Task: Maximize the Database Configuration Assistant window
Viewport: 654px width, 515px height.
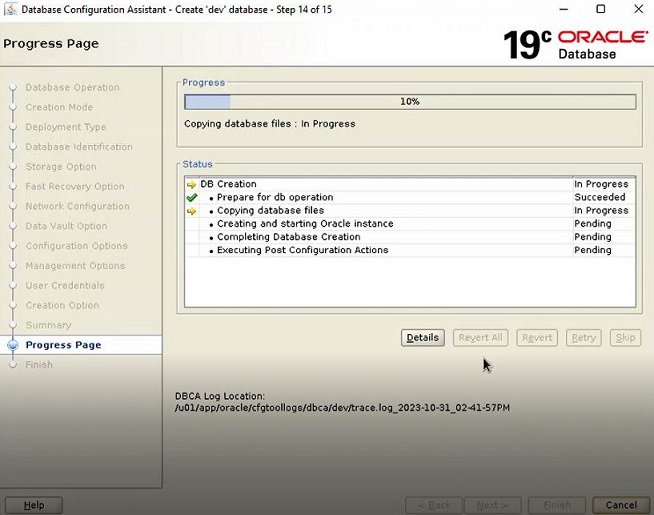Action: click(601, 9)
